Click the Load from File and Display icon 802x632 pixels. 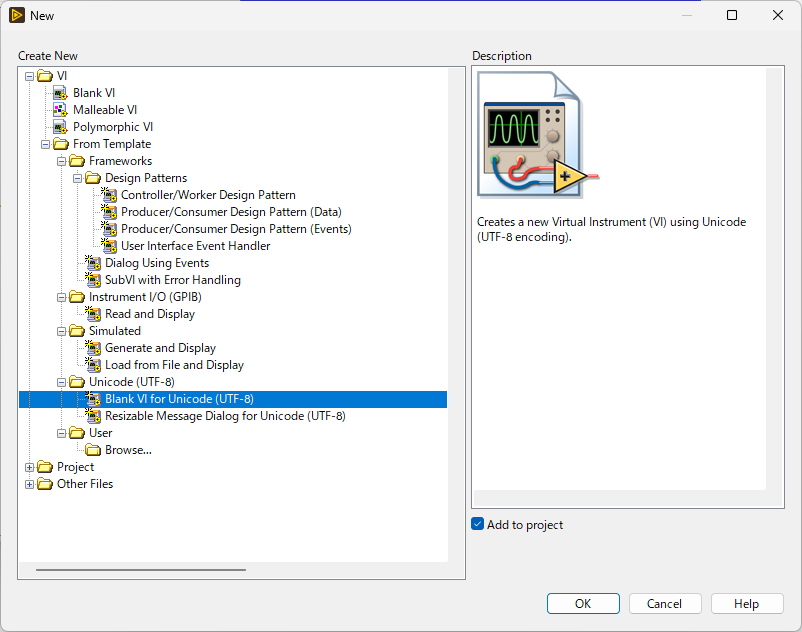coord(93,365)
